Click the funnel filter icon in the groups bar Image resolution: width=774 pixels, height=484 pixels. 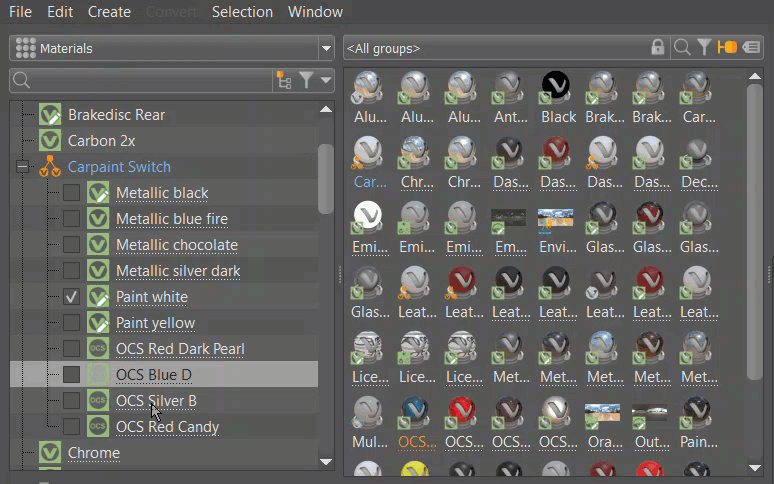(704, 47)
